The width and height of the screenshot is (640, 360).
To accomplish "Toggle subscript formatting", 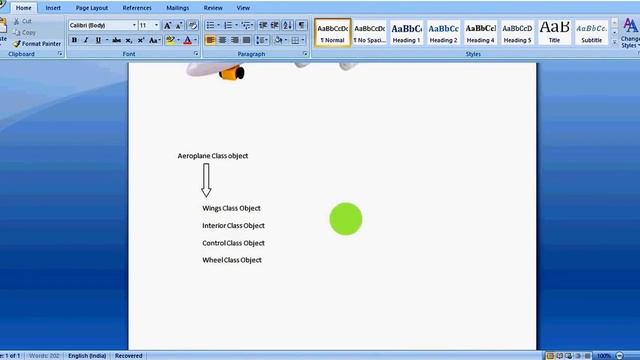I will tap(129, 40).
